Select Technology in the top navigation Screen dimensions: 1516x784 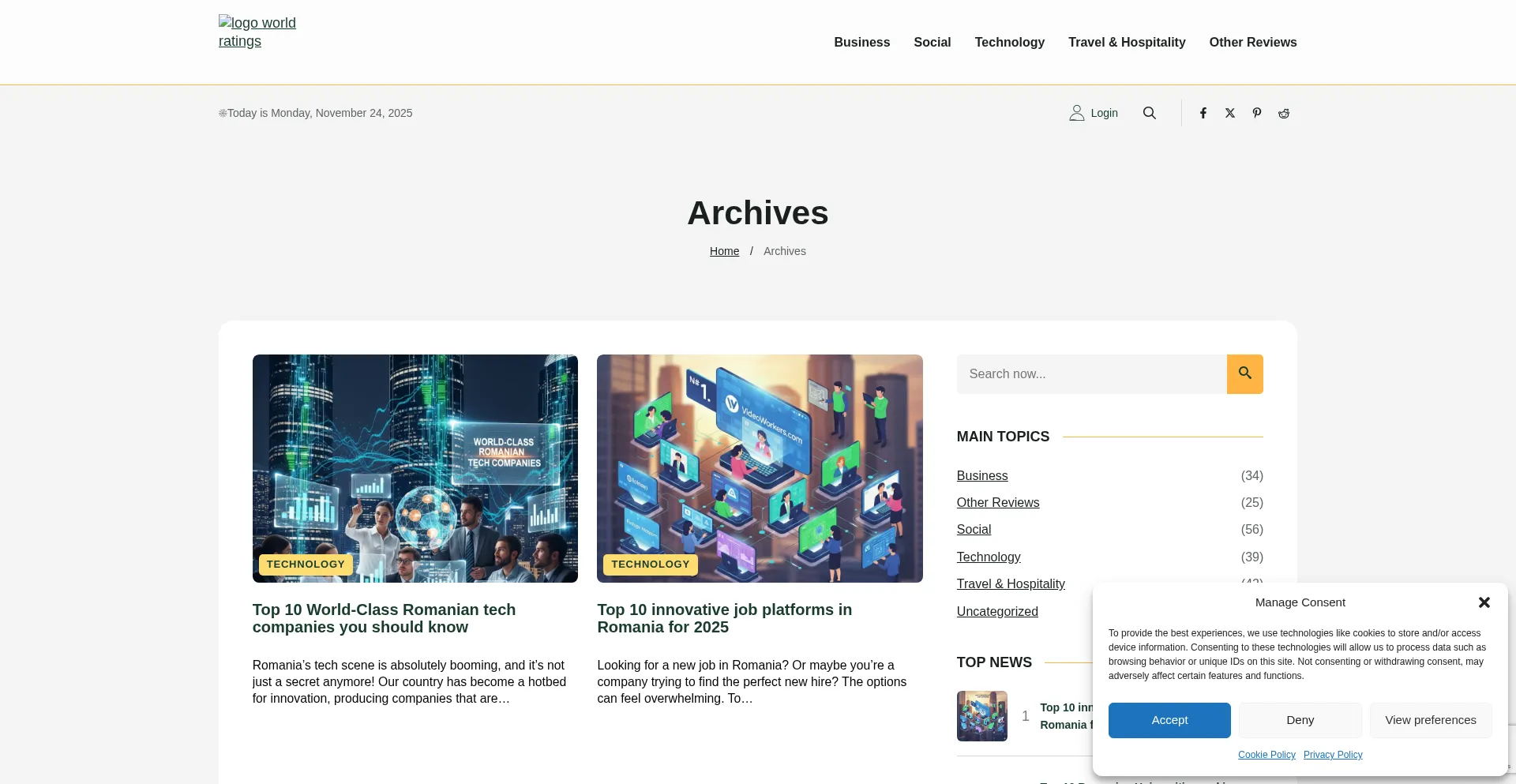(x=1009, y=42)
